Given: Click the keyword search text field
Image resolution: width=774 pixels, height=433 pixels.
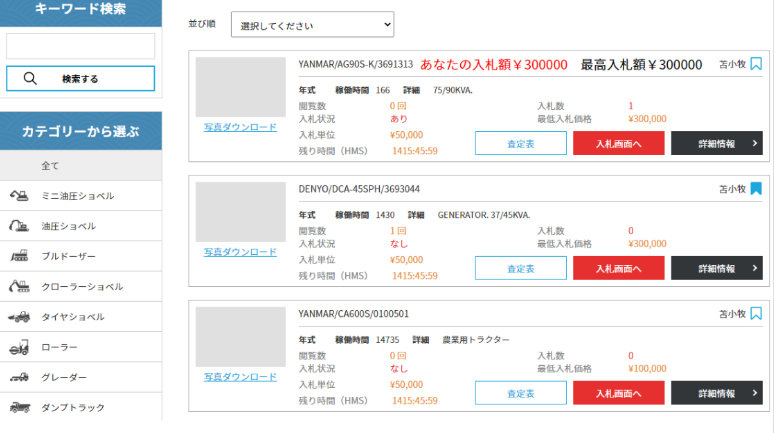Looking at the screenshot, I should point(80,46).
